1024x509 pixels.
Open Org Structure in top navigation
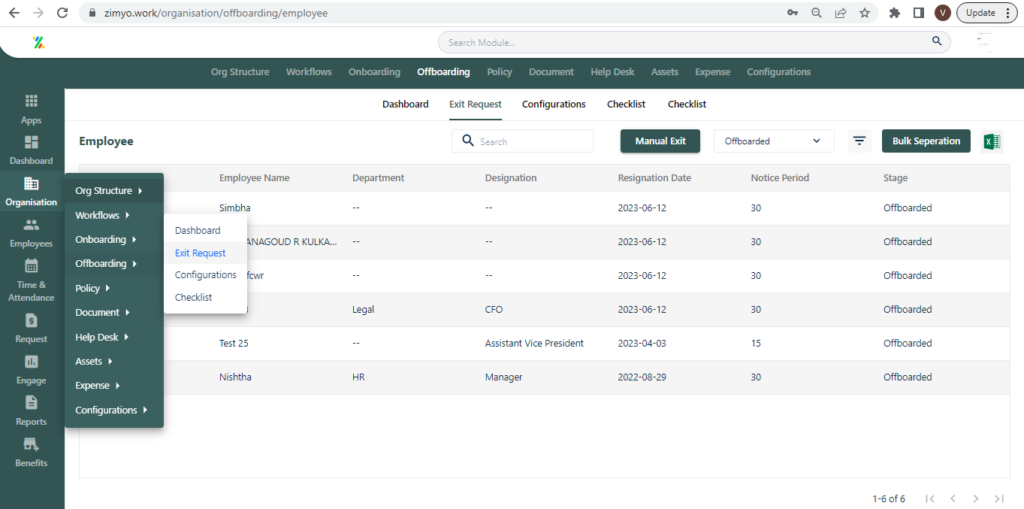point(240,72)
